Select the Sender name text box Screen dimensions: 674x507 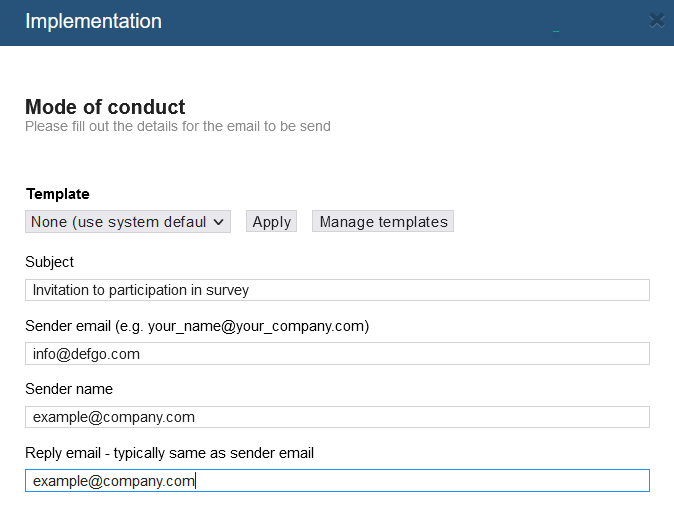[x=337, y=417]
